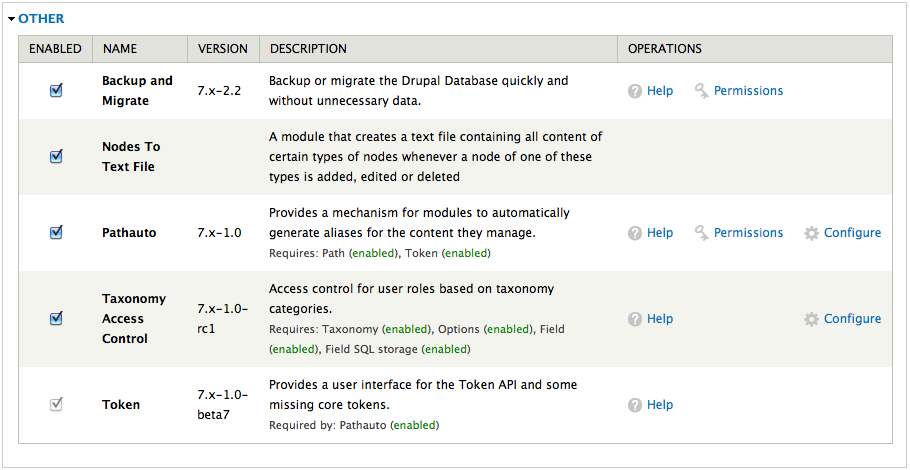This screenshot has width=910, height=470.
Task: Uncheck Taxonomy Access Control module
Action: pos(56,318)
